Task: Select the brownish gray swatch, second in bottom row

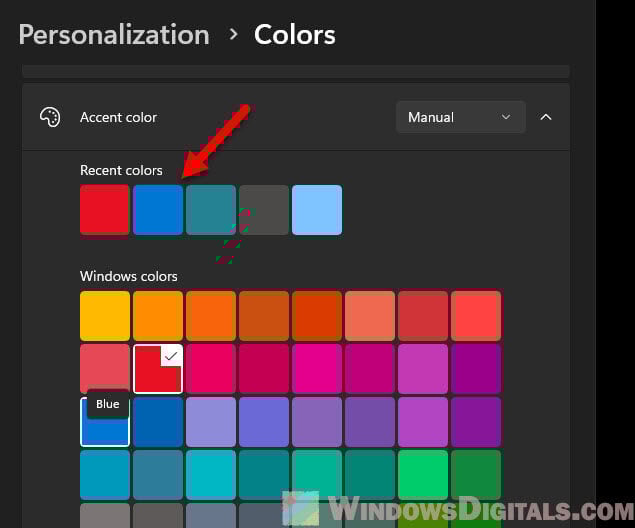Action: 158,515
